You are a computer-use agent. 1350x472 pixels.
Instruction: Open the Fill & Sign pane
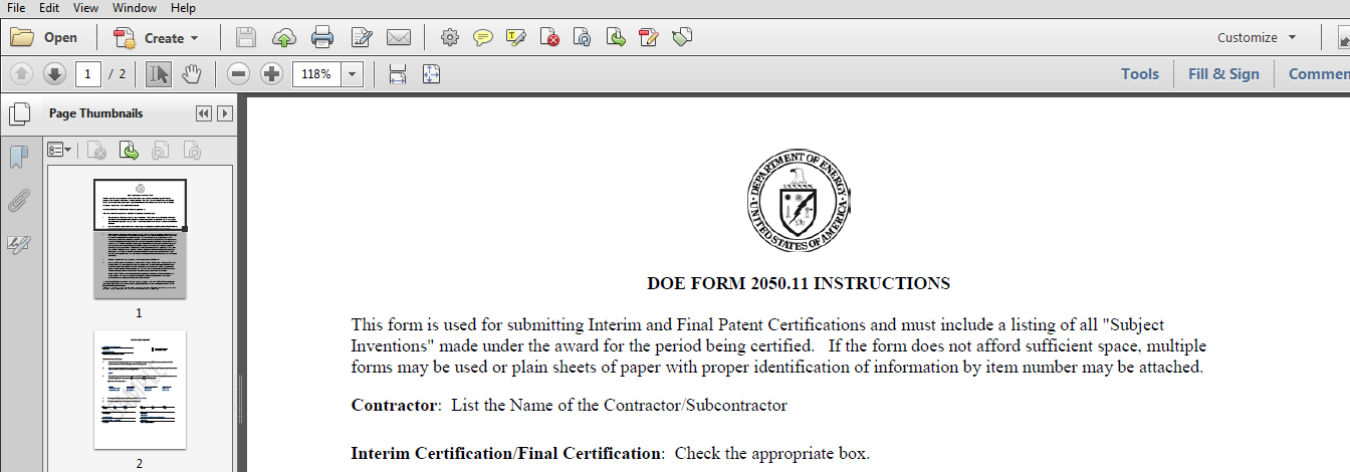click(x=1224, y=74)
